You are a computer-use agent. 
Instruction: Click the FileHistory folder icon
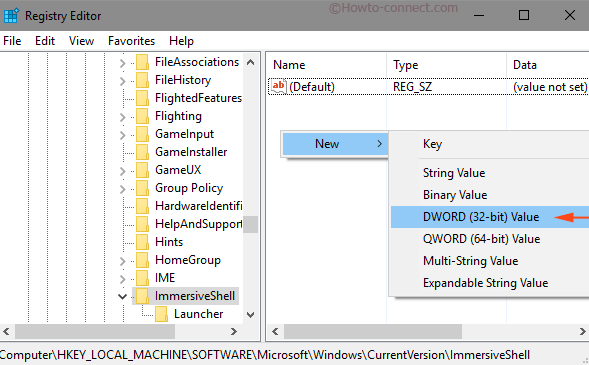coord(142,80)
